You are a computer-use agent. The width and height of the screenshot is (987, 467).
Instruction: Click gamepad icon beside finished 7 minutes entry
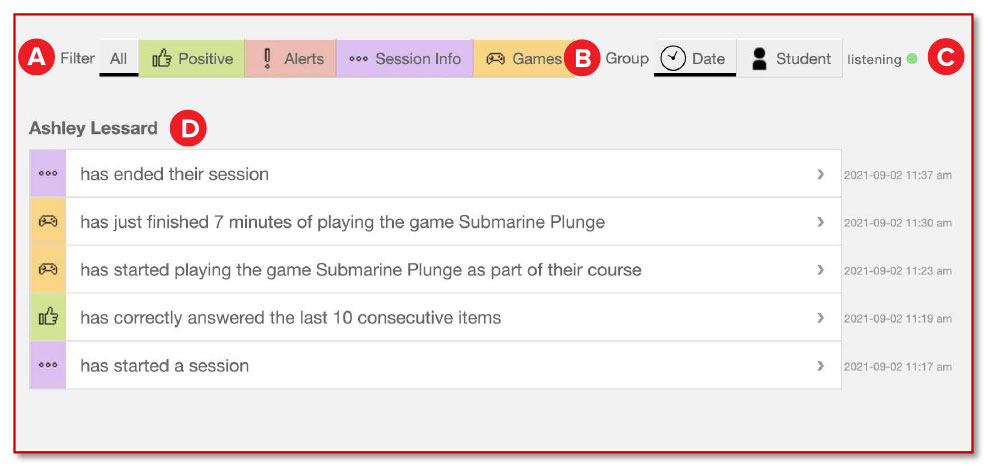coord(48,222)
